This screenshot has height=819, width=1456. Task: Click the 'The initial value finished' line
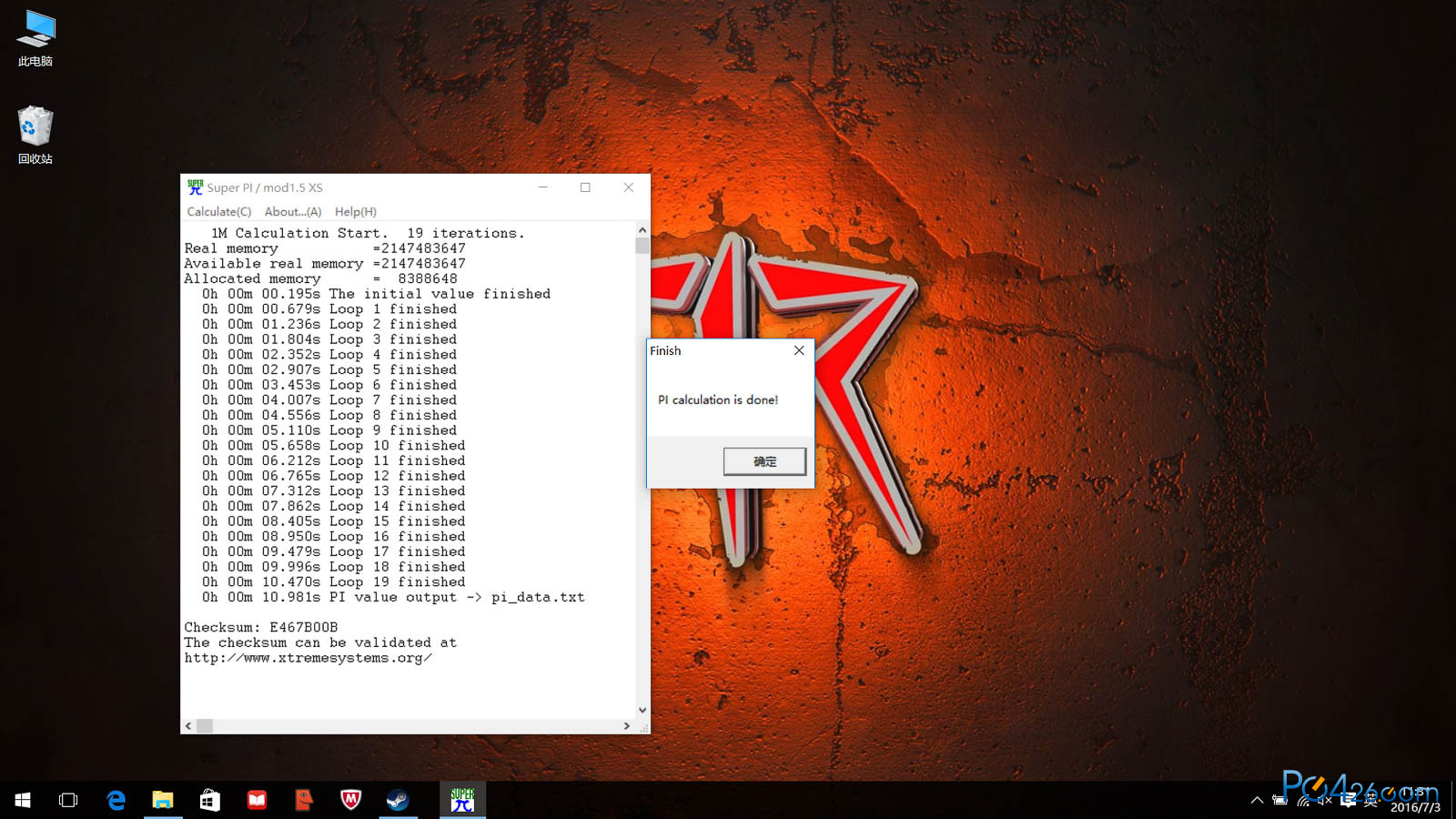click(x=377, y=293)
